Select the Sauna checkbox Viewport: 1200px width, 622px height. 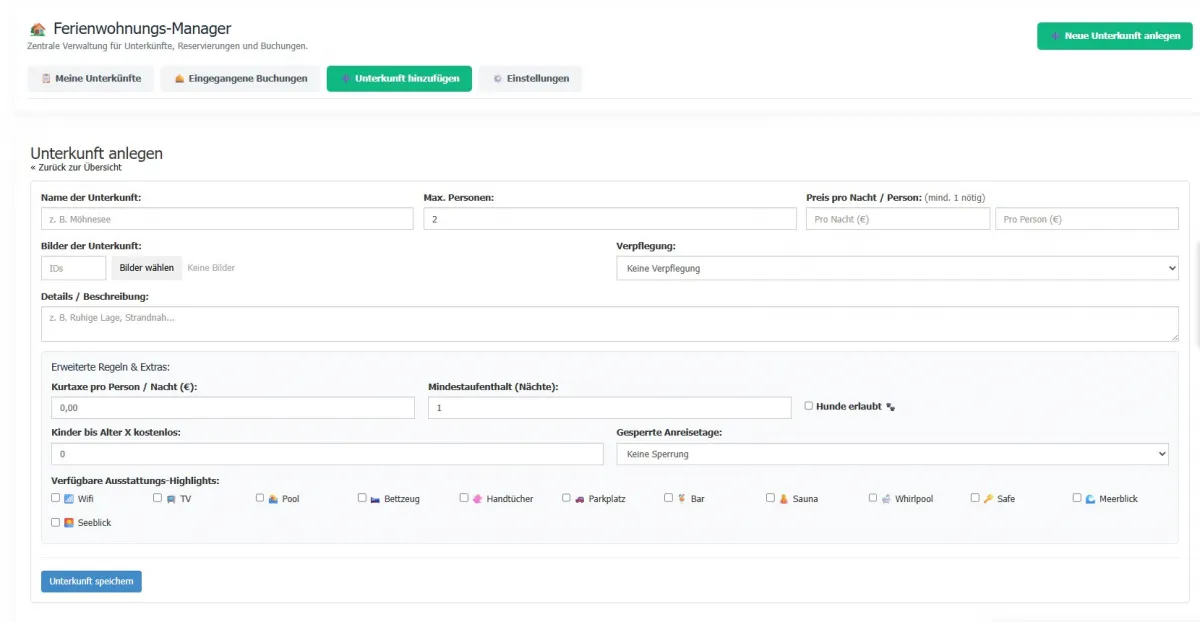coord(771,497)
